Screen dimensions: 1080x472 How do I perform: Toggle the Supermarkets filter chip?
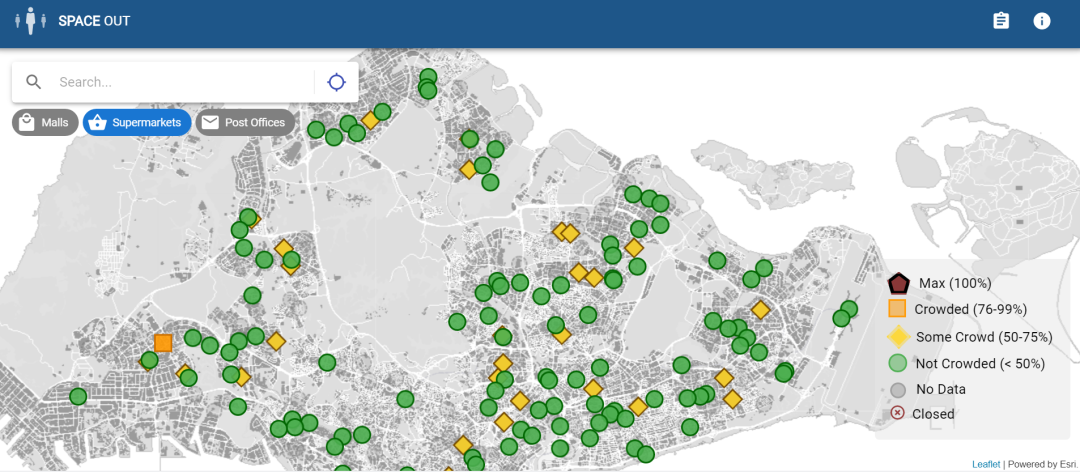pos(137,122)
